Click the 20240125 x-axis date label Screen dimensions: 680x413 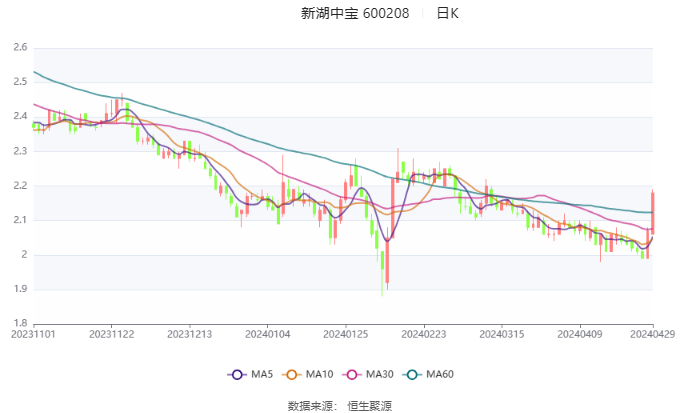point(346,334)
